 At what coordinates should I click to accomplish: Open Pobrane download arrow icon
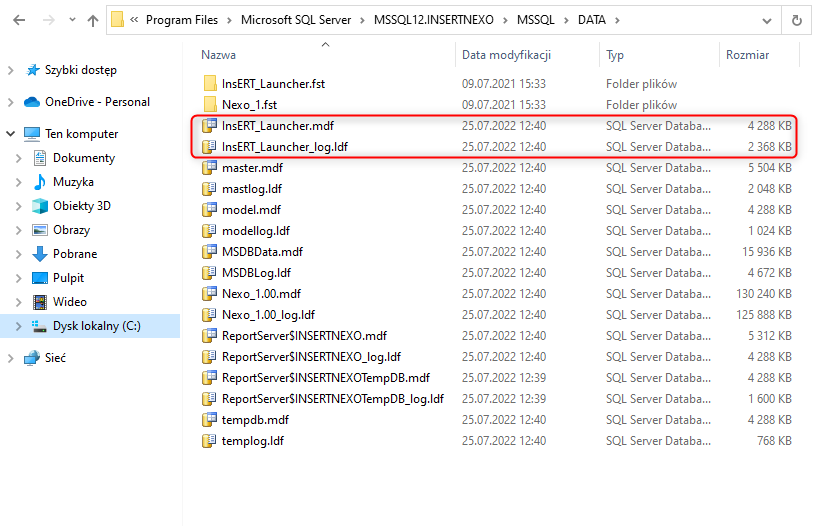40,254
